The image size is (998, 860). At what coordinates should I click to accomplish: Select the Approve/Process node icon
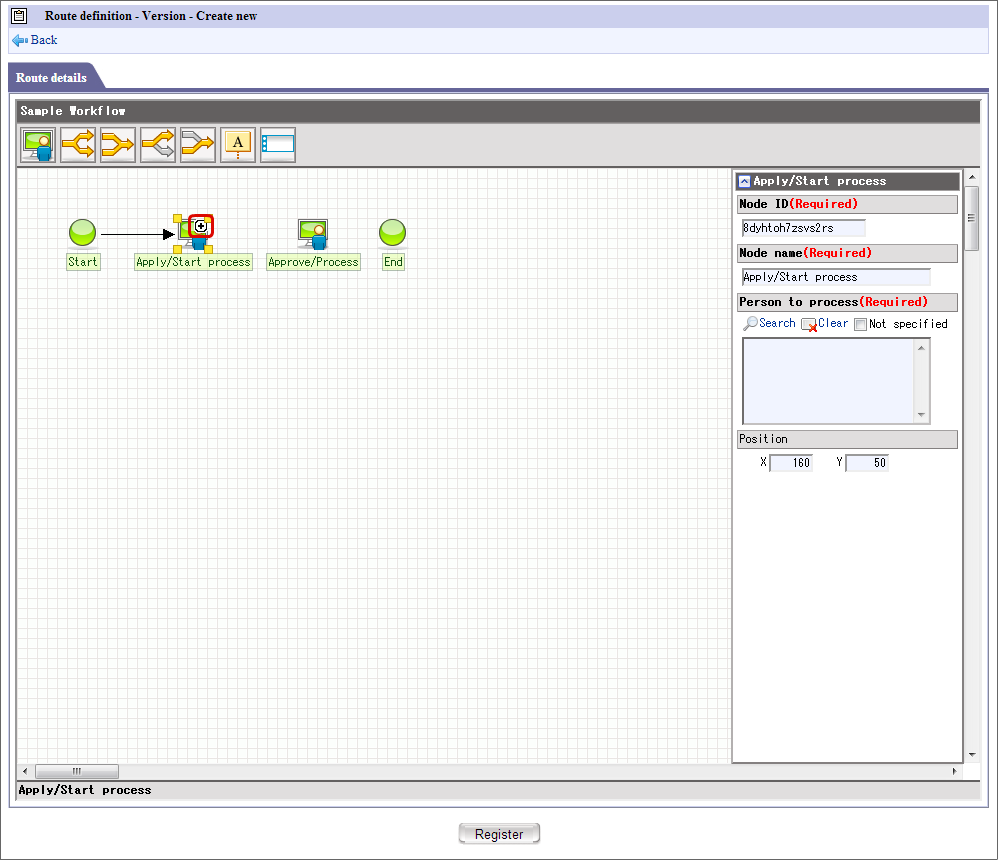[313, 234]
